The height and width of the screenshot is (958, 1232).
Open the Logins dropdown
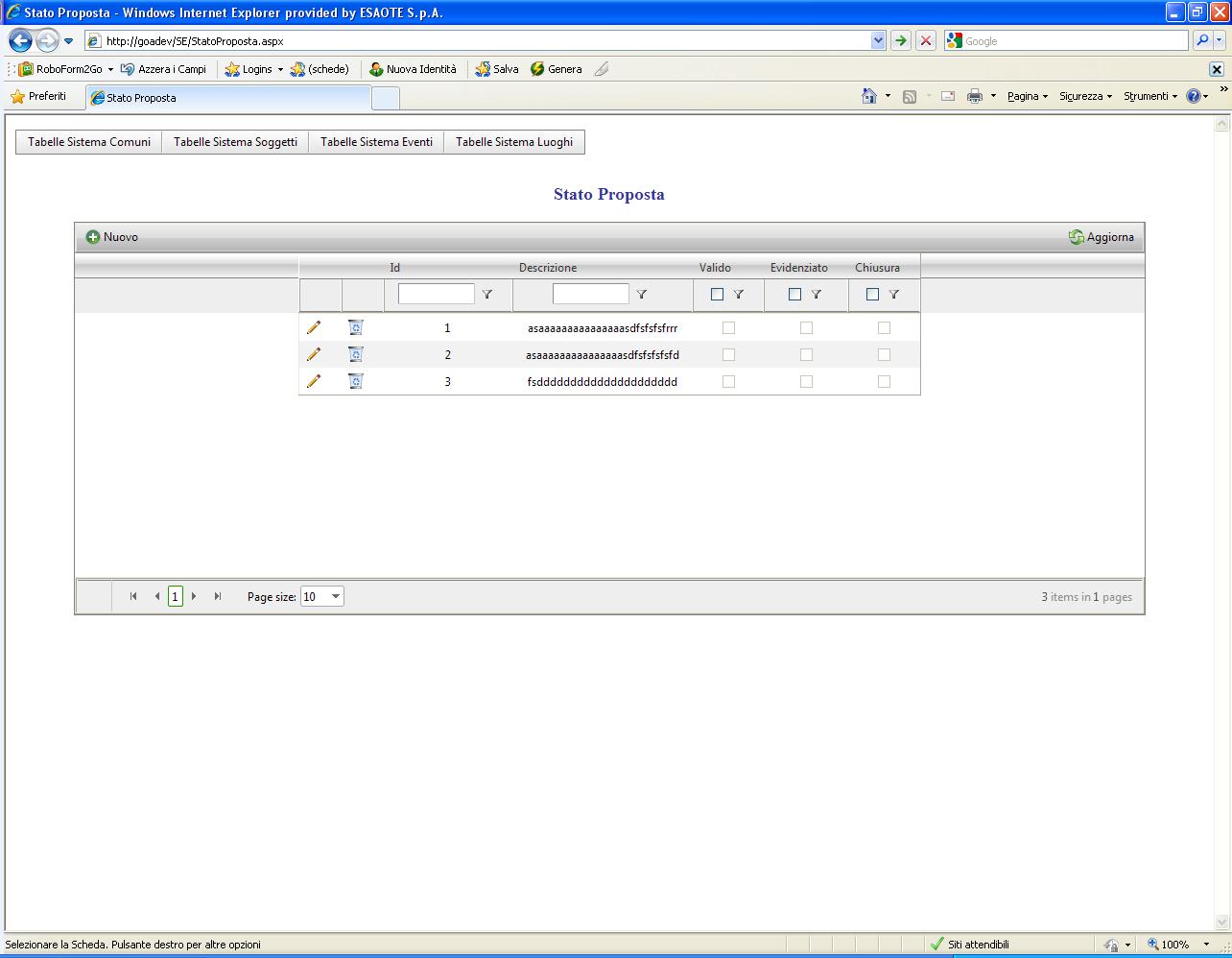(280, 69)
